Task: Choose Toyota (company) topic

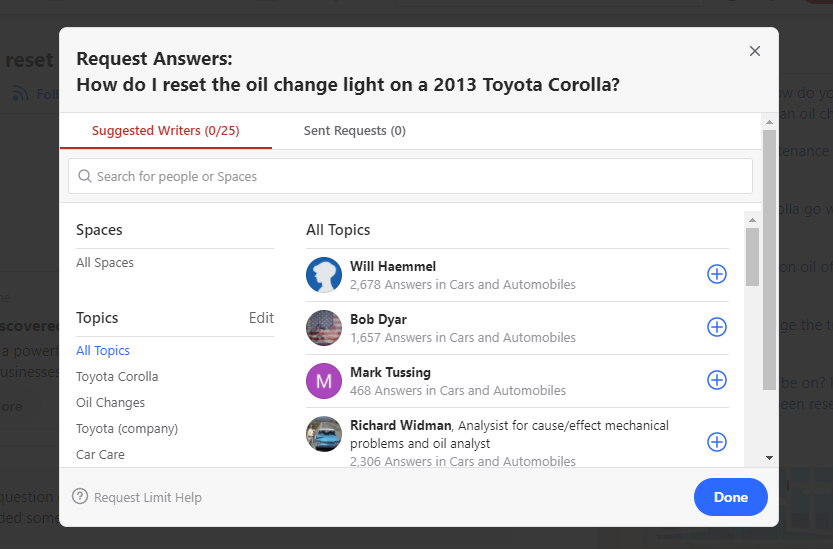Action: (x=127, y=429)
